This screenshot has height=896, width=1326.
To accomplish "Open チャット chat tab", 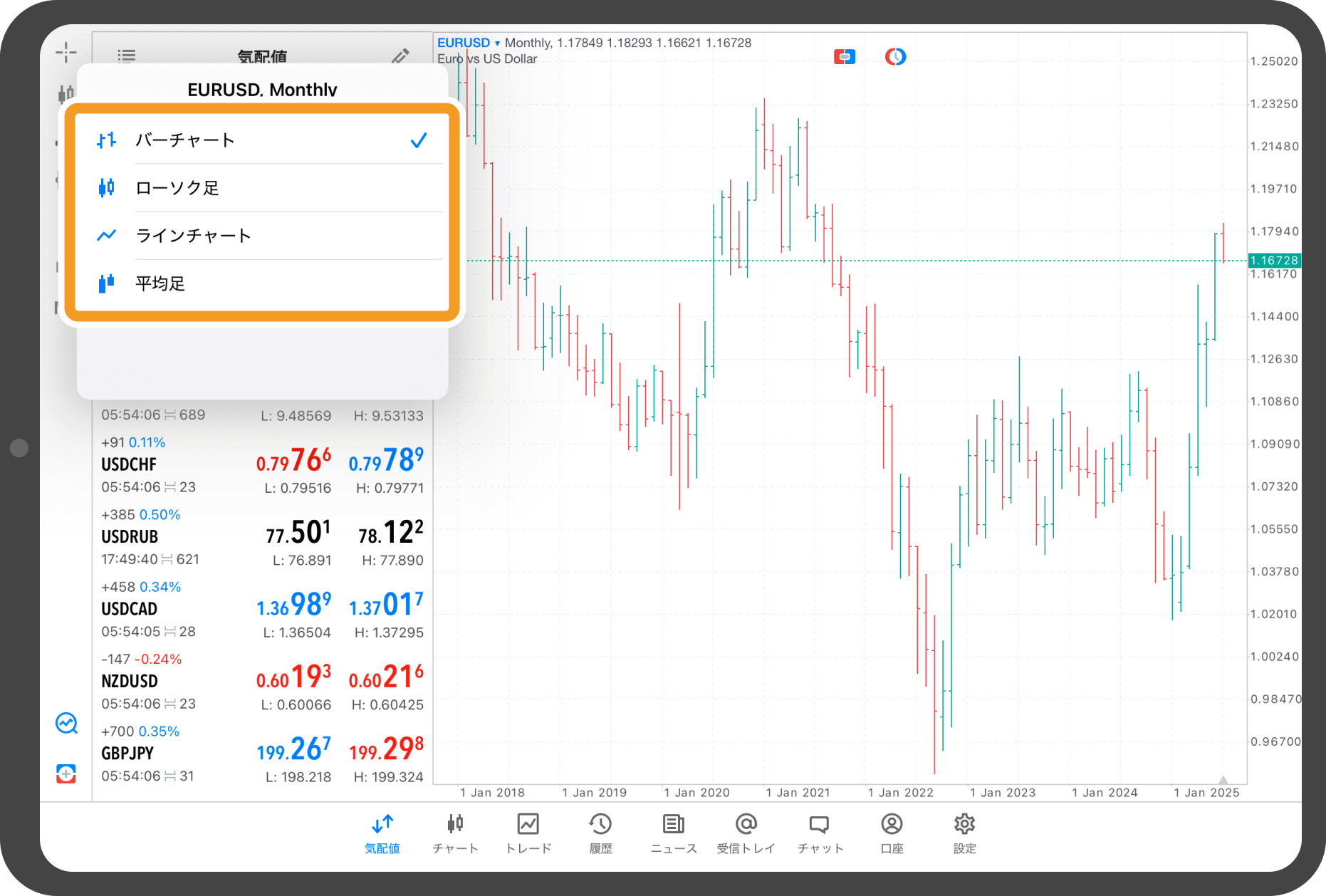I will [820, 833].
